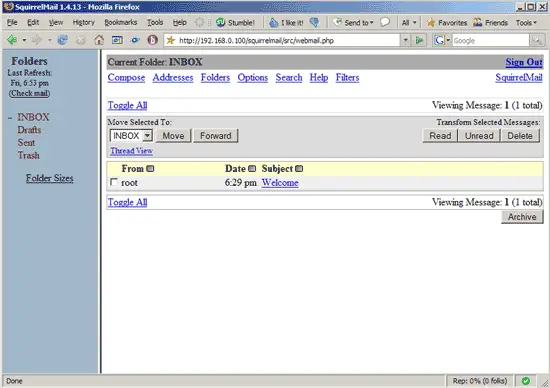Click the Stop loading icon
550x388 pixels.
click(x=81, y=40)
